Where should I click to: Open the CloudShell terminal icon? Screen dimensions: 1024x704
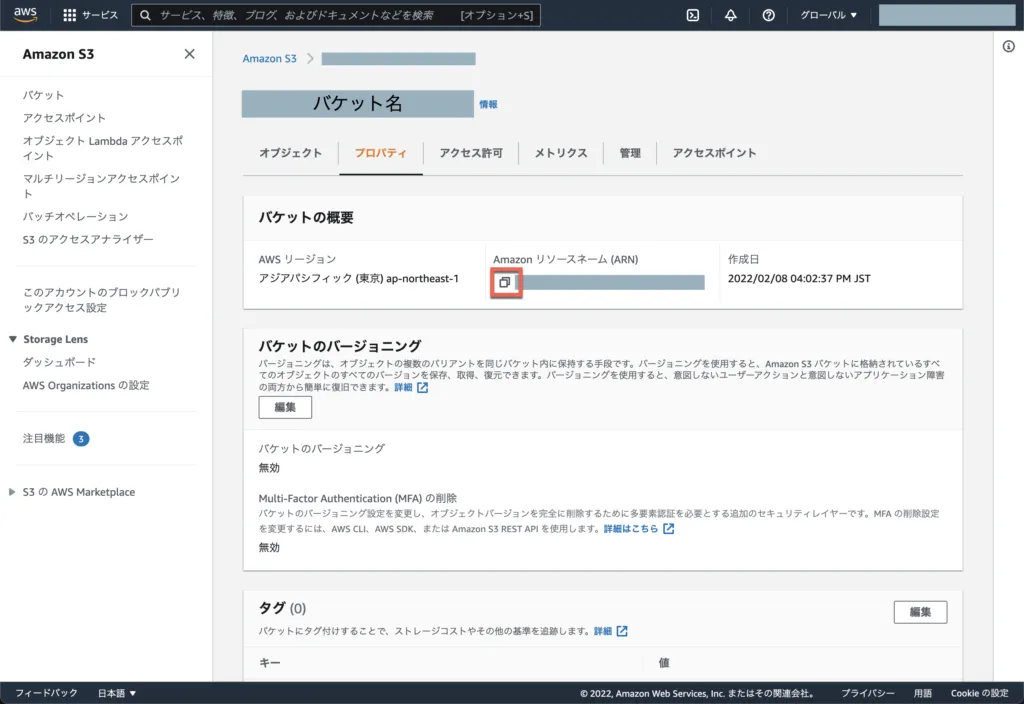[693, 15]
